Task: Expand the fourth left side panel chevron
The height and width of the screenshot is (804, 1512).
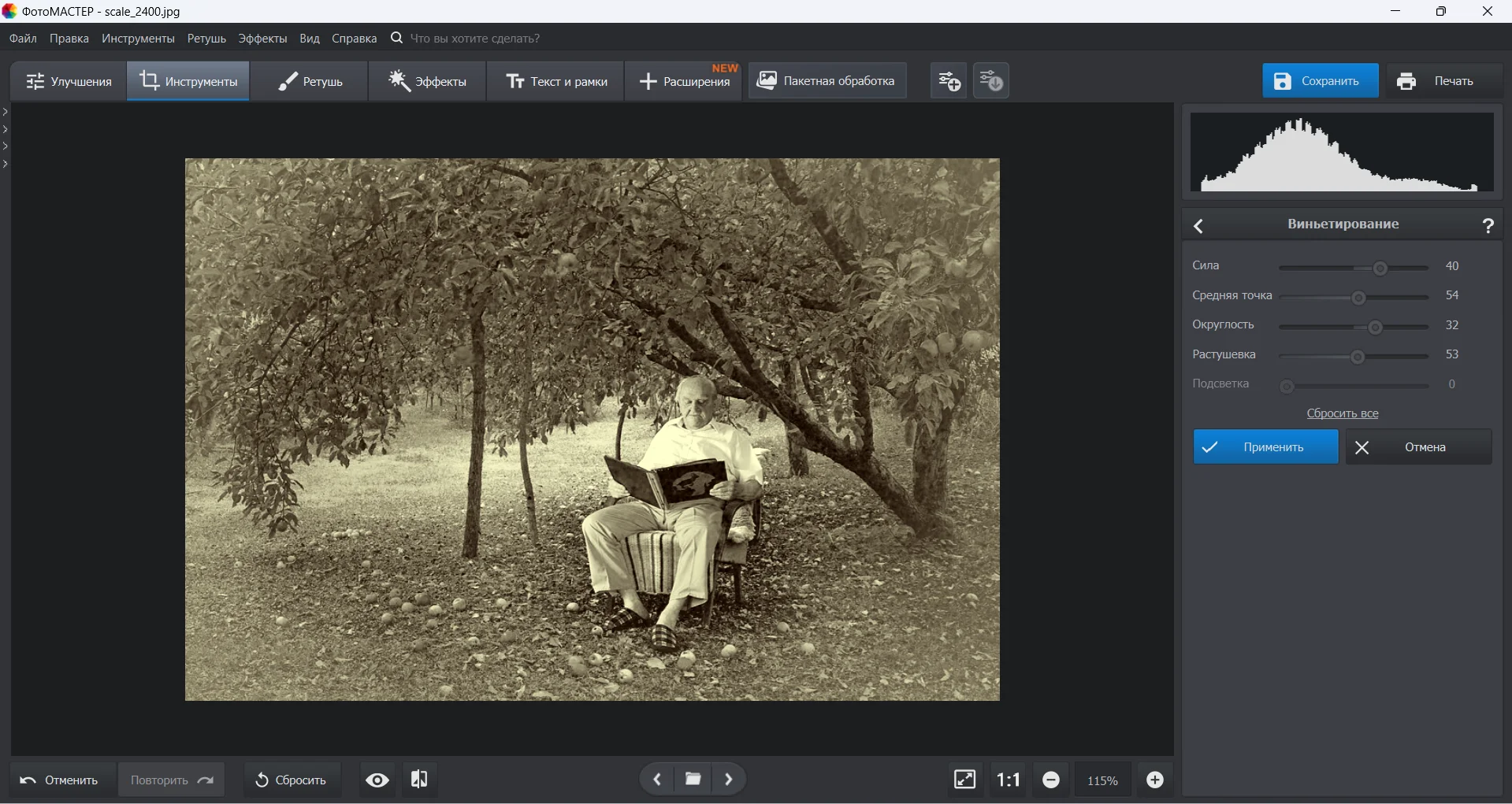Action: (6, 164)
